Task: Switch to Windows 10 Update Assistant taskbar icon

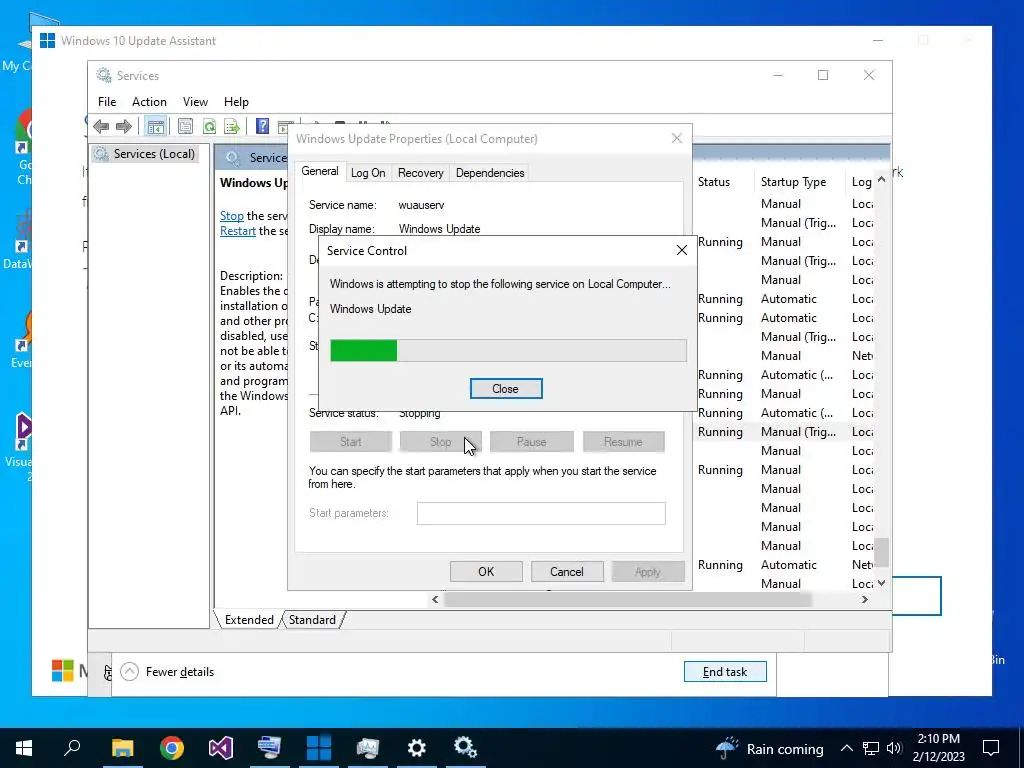Action: [x=319, y=748]
